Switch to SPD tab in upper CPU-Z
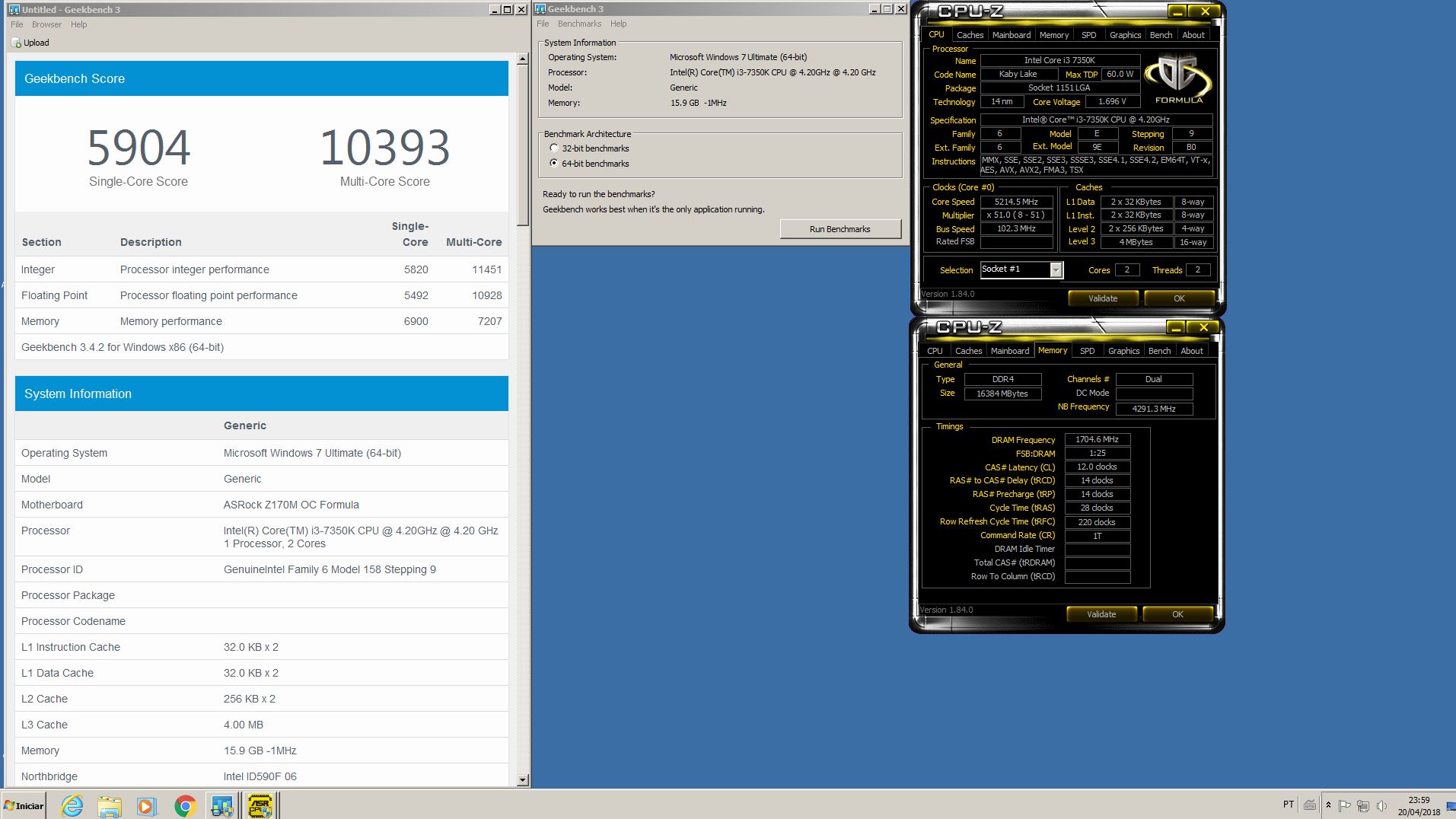The image size is (1456, 819). tap(1089, 35)
